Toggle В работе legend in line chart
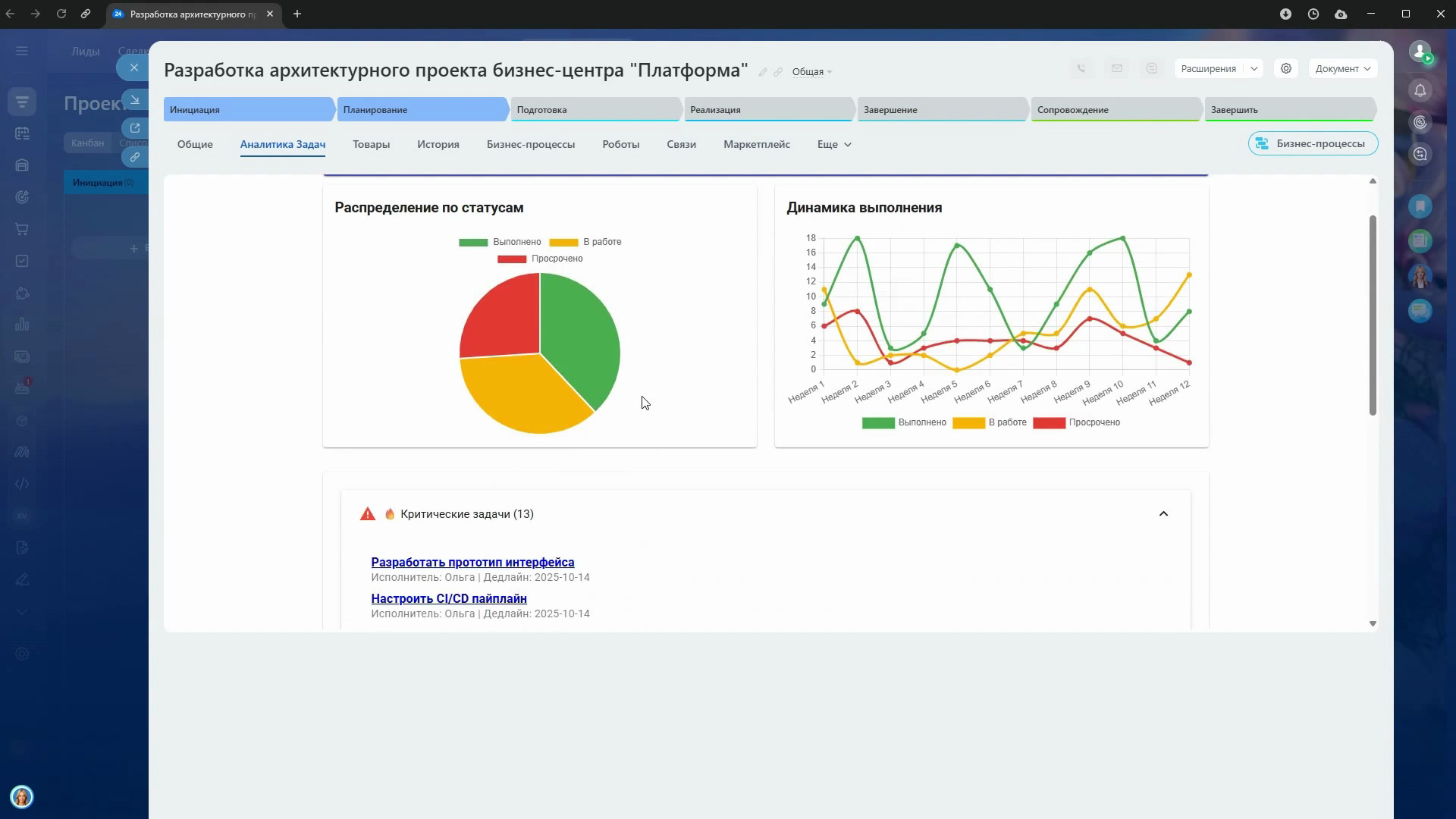 click(990, 422)
